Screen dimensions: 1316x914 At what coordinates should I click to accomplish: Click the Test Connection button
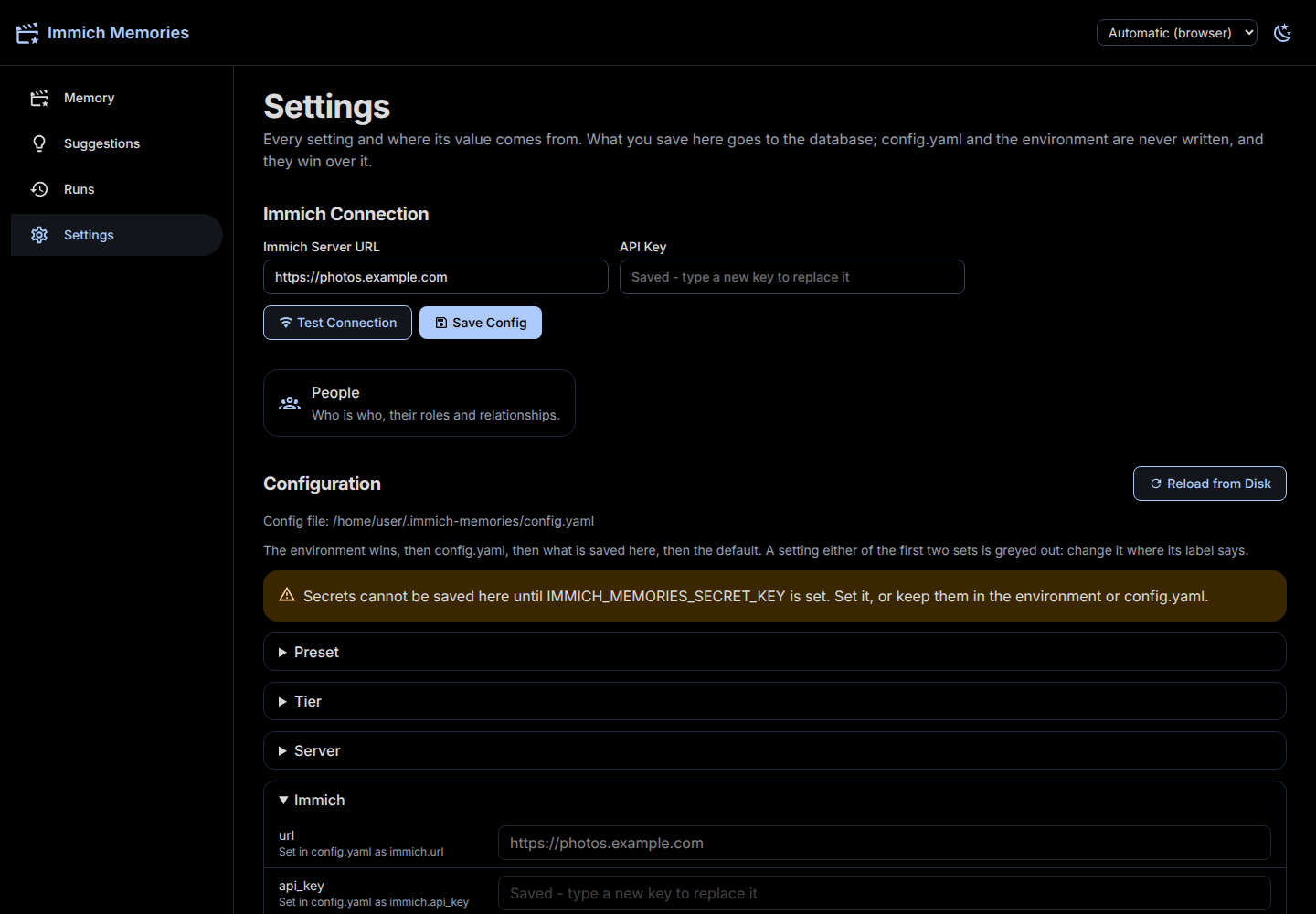[337, 323]
